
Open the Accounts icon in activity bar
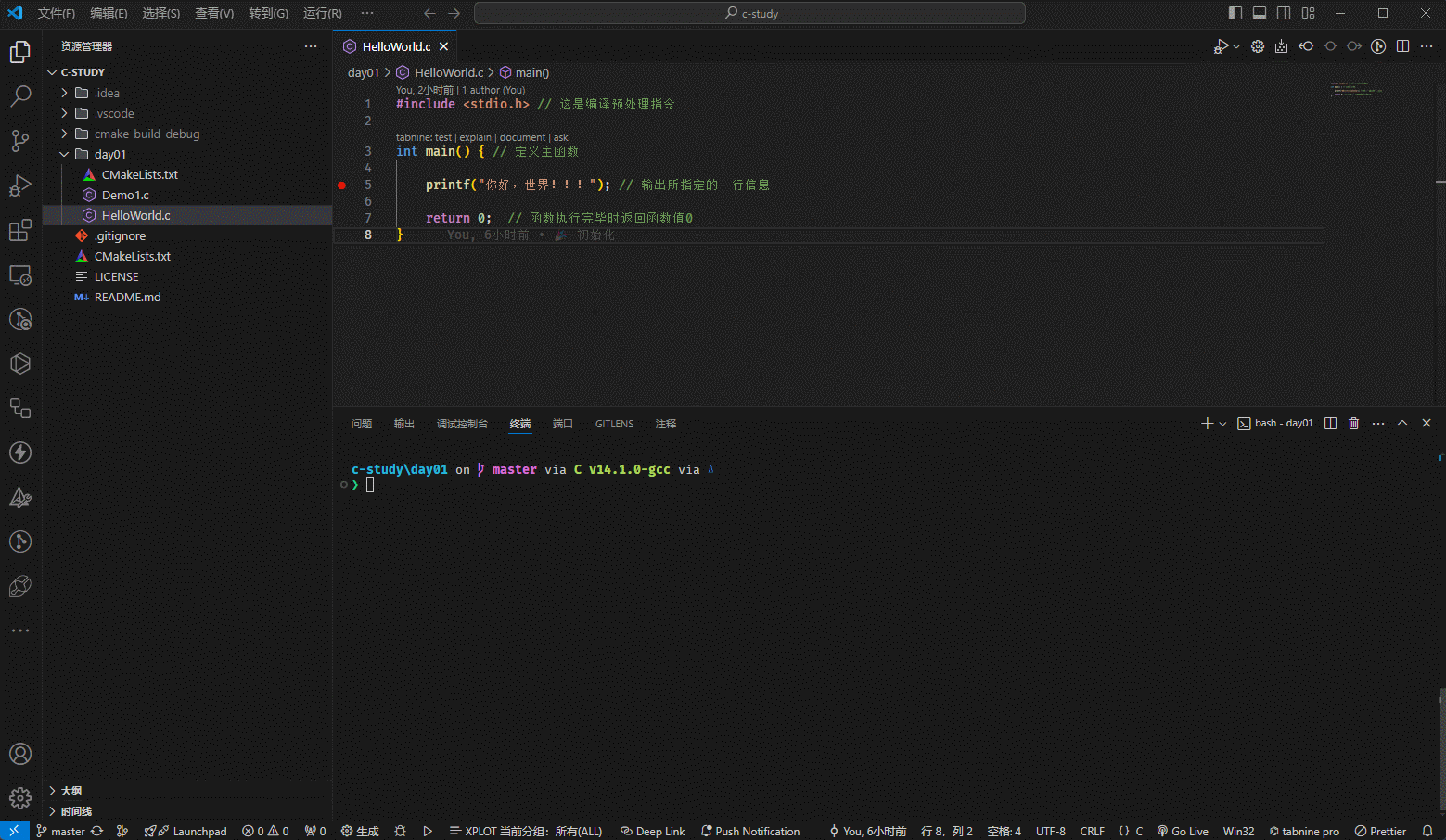pos(20,754)
